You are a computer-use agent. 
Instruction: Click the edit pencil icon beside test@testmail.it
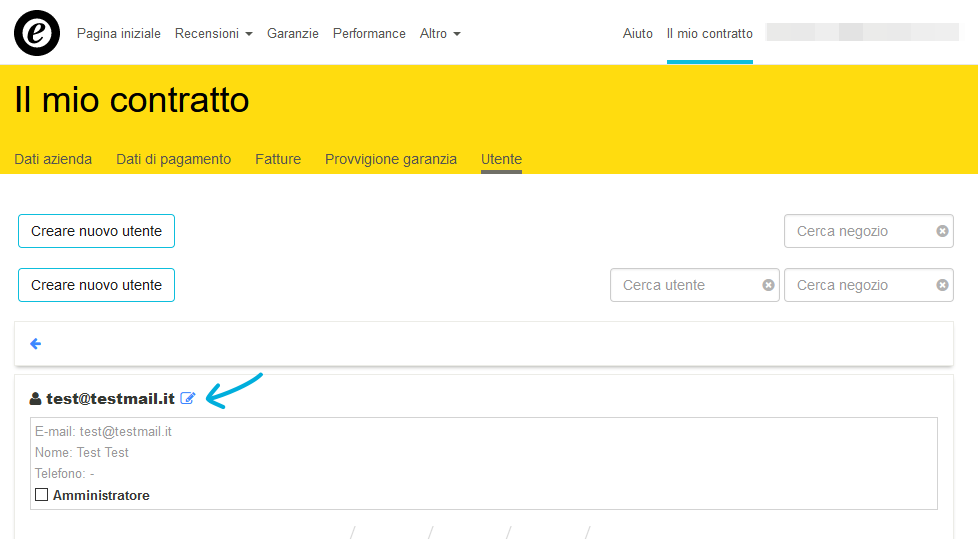click(x=188, y=398)
